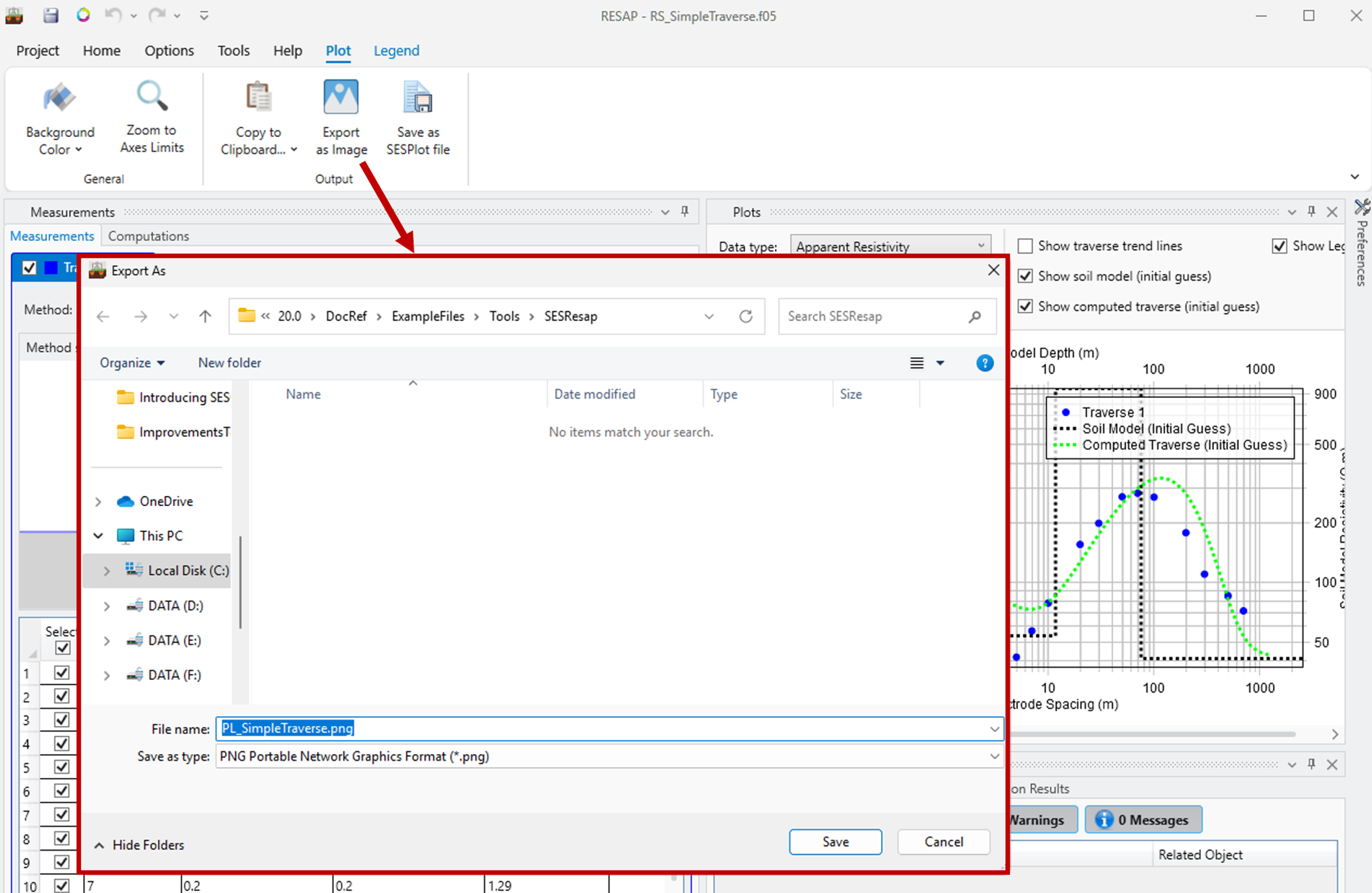Open the Data type Apparent Resistivity dropdown

point(890,246)
